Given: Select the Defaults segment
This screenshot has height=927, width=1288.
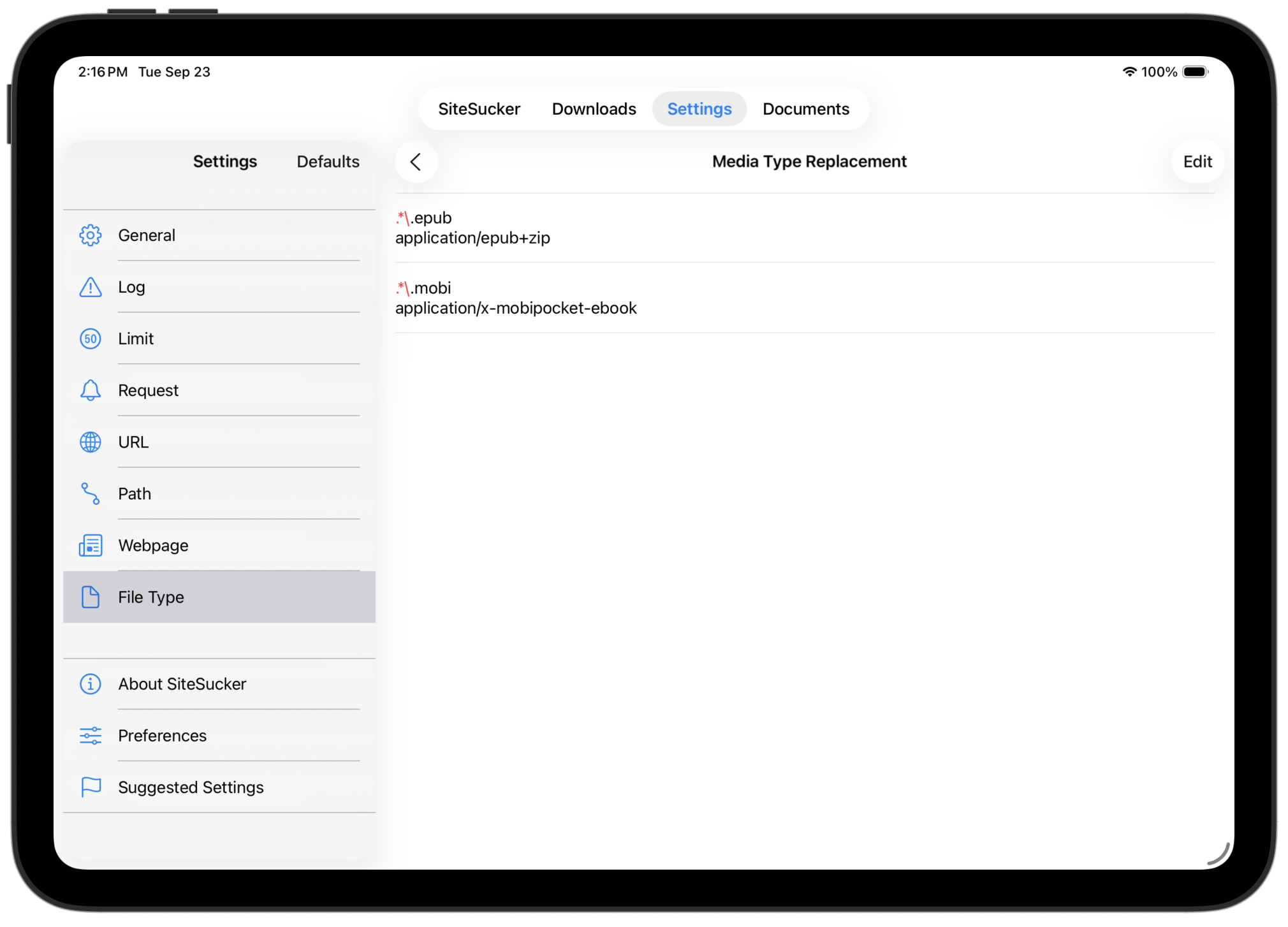Looking at the screenshot, I should pyautogui.click(x=327, y=161).
